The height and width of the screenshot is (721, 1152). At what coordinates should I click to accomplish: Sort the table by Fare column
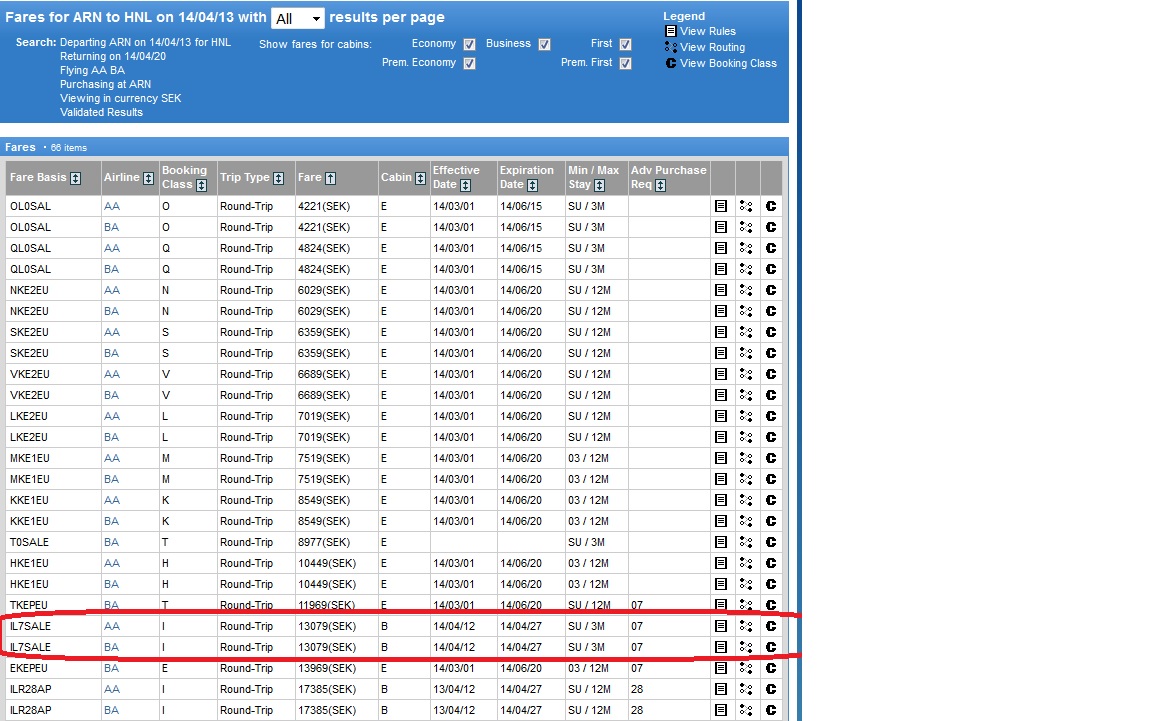click(x=330, y=178)
